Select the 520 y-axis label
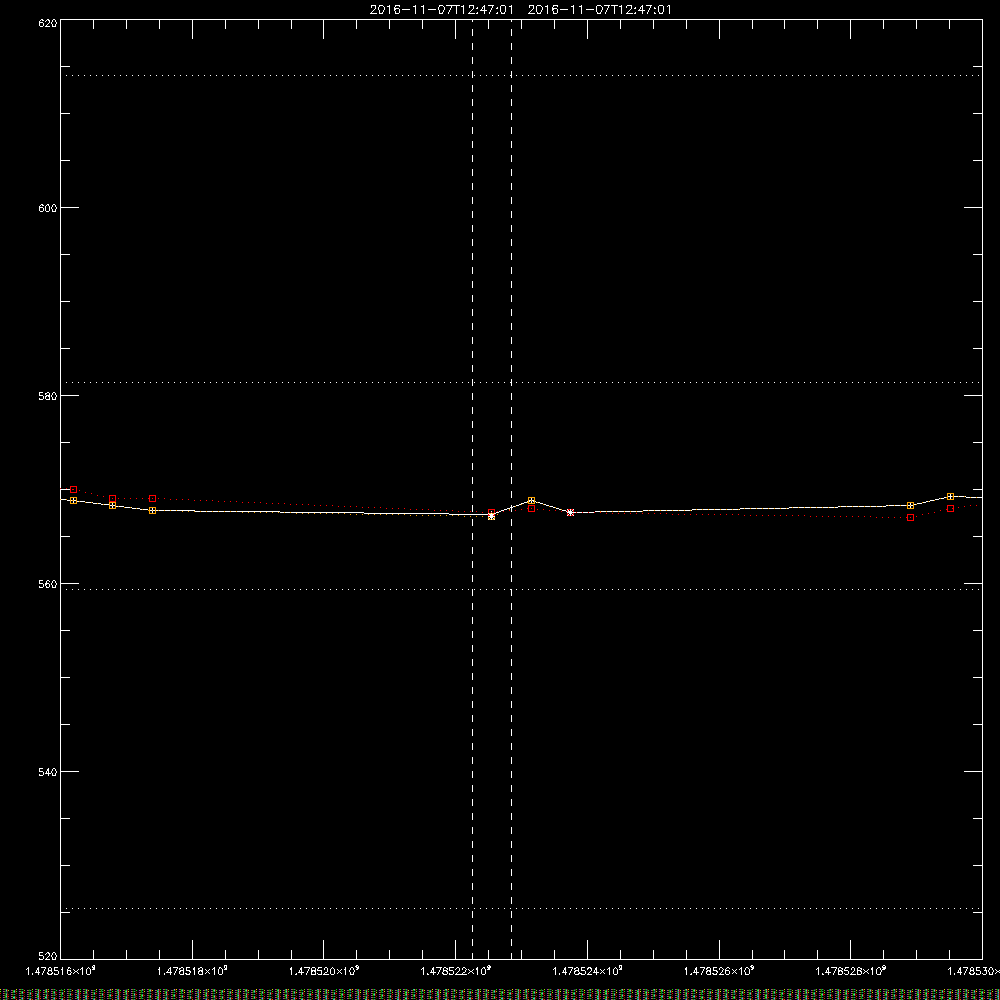1000x1000 pixels. (x=48, y=956)
